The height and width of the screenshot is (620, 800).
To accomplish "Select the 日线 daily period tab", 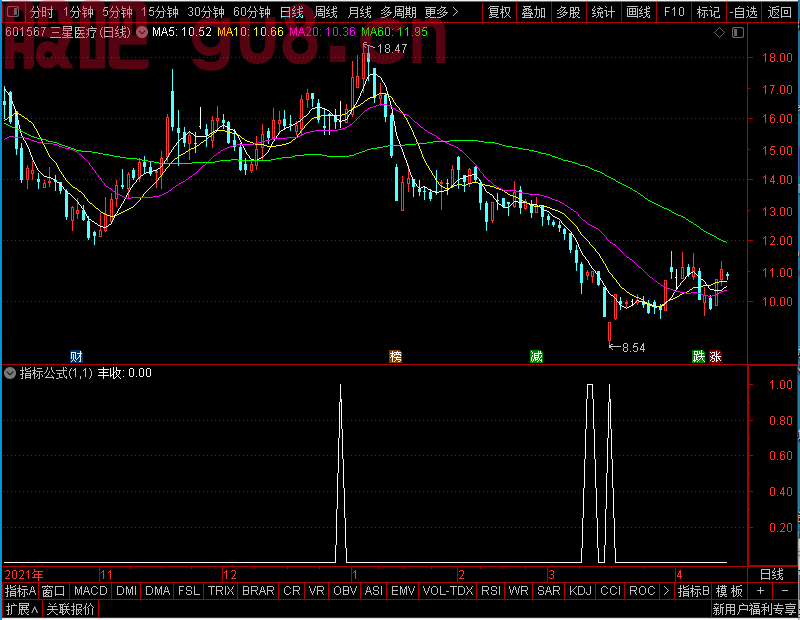I will coord(292,12).
